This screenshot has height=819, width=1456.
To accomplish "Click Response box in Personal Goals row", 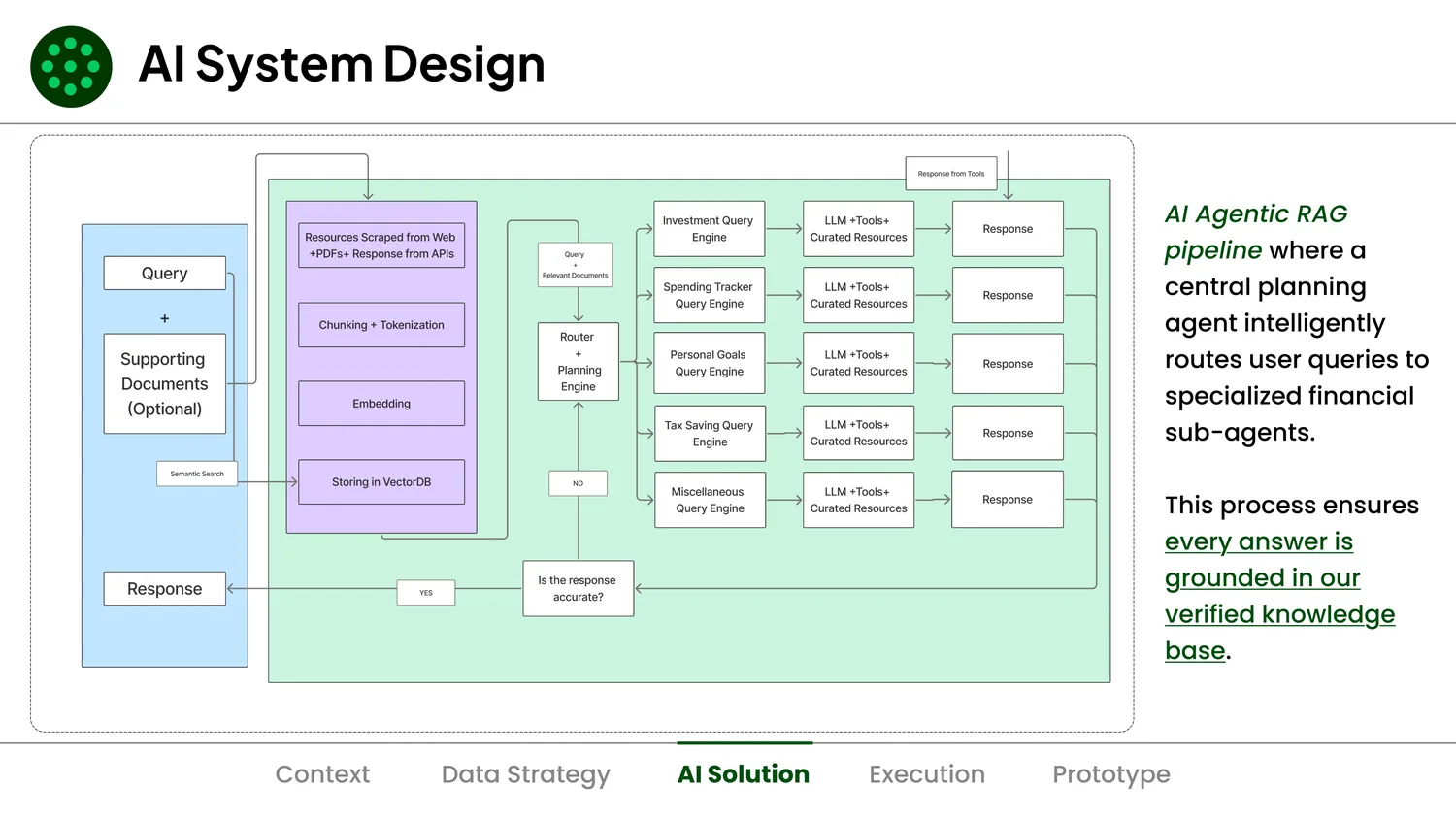I will point(1008,364).
